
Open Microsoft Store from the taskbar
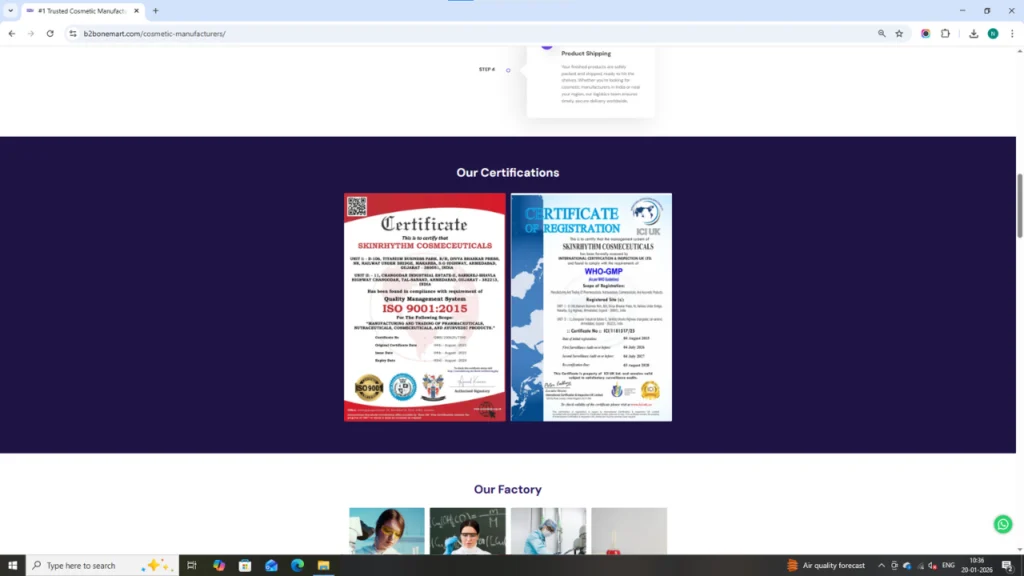point(245,565)
